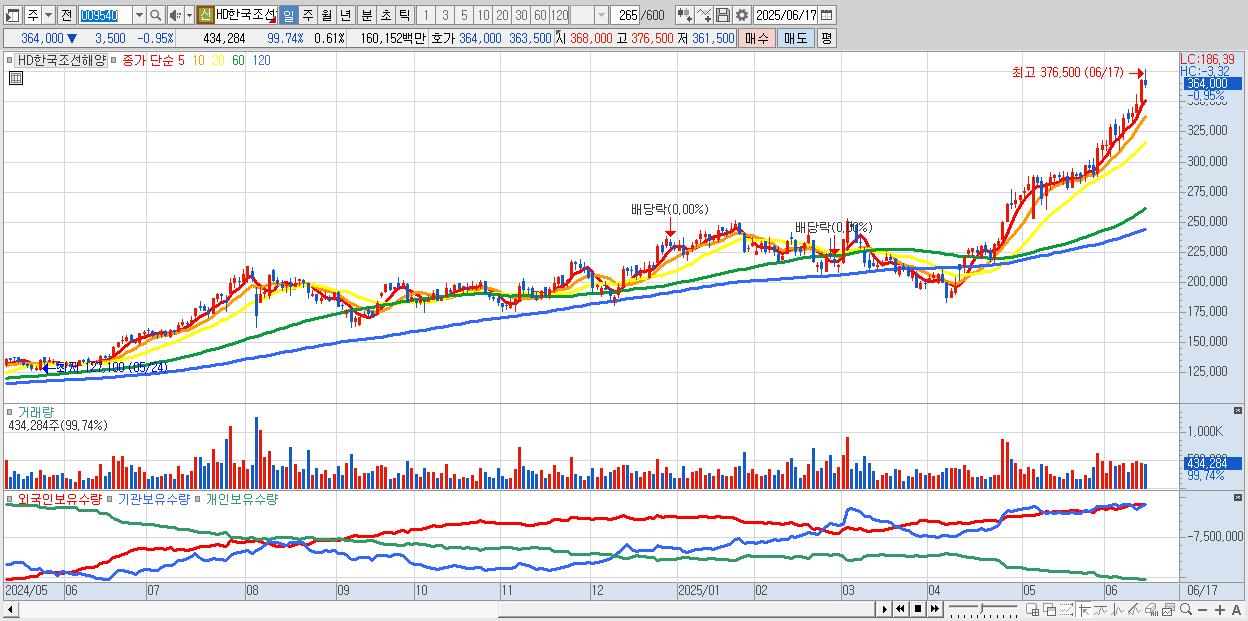
Task: Select the 월 monthly period toggle
Action: [x=326, y=15]
